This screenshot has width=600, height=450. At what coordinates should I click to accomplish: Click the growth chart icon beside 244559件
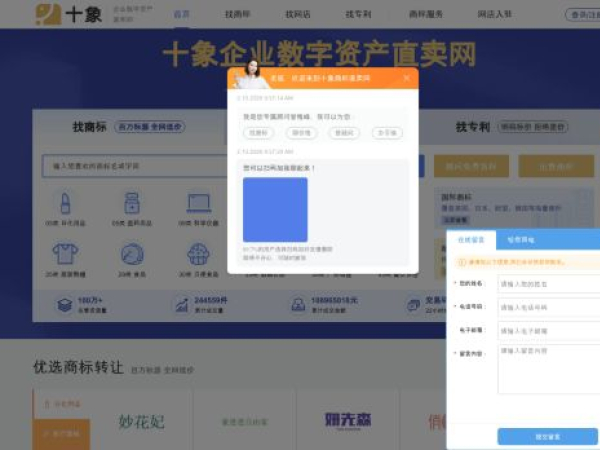[x=182, y=305]
